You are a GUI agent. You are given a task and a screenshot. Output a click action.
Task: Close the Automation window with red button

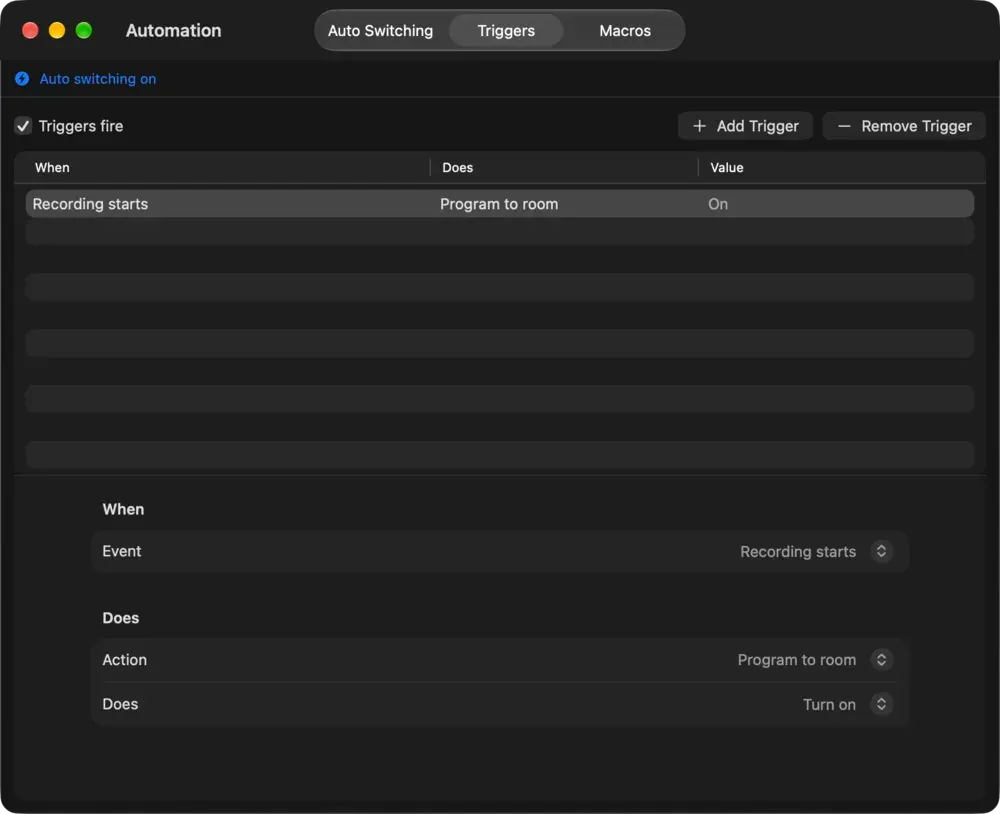click(30, 31)
